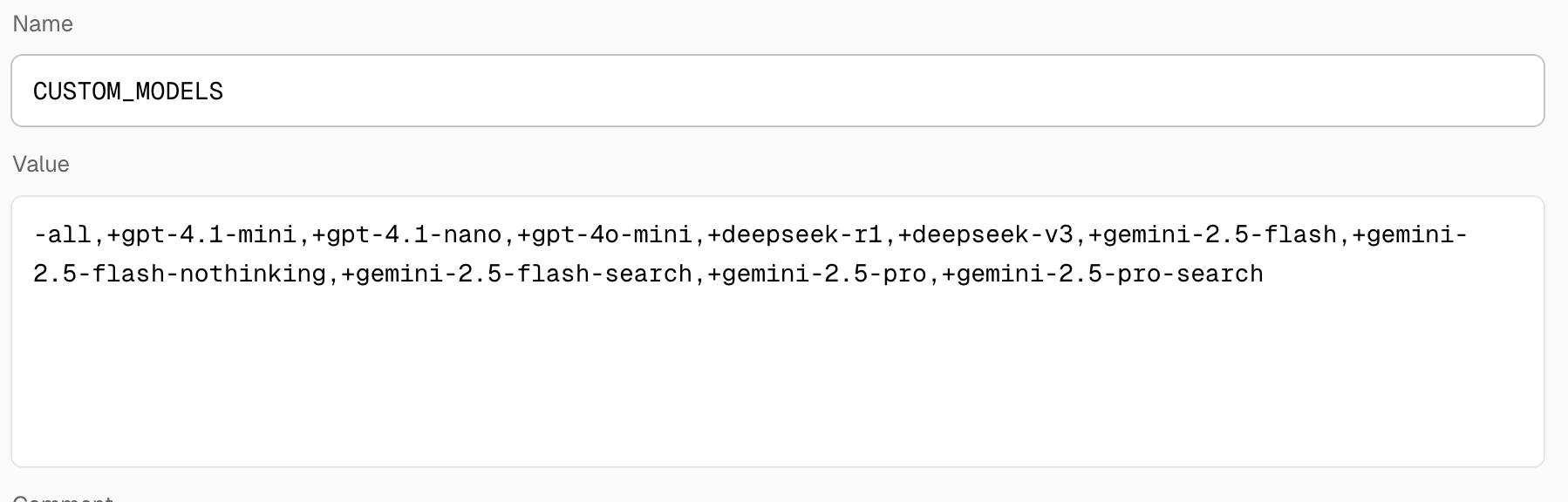
Task: Place cursor on +gpt-4o-mini entry
Action: tap(605, 235)
